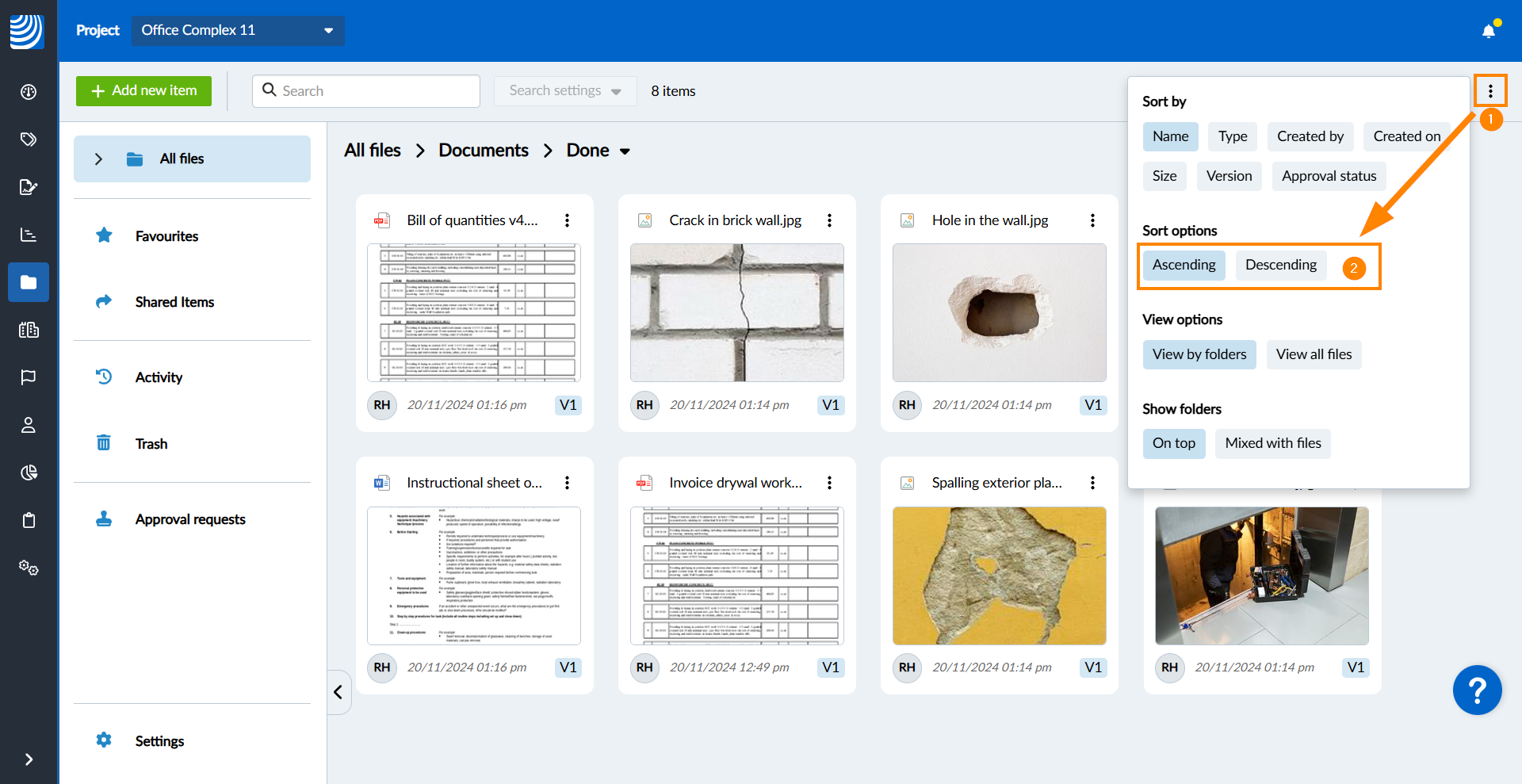Viewport: 1522px width, 784px height.
Task: Select Descending sort option
Action: (1280, 265)
